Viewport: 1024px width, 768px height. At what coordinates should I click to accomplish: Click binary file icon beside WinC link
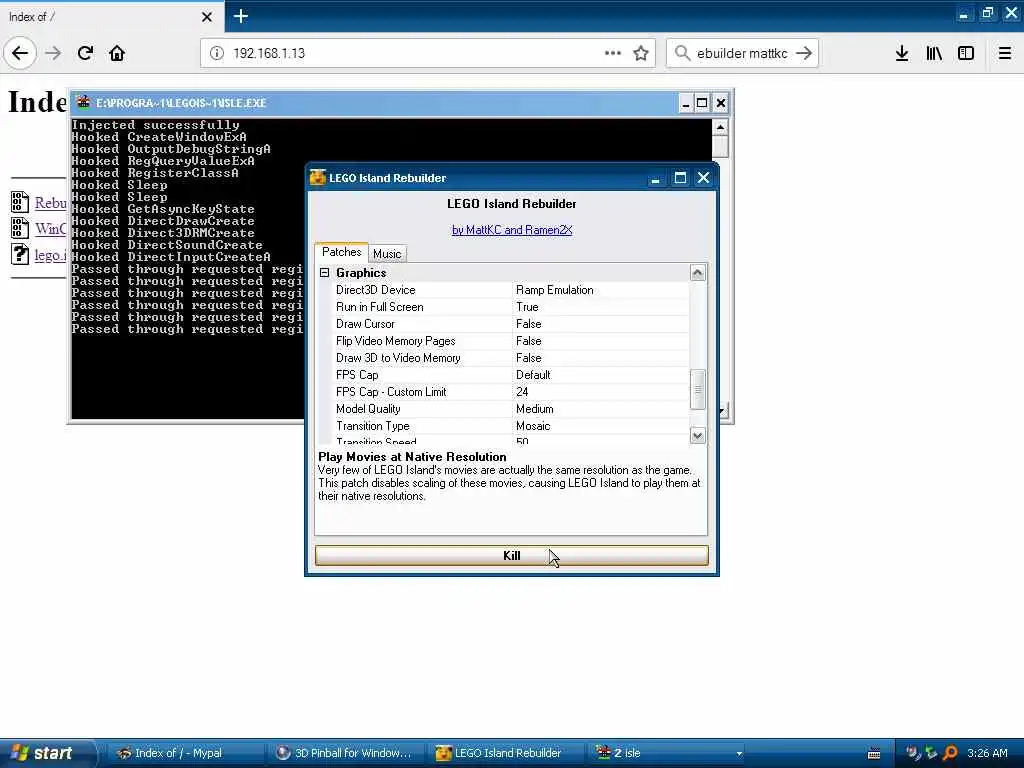pyautogui.click(x=20, y=229)
